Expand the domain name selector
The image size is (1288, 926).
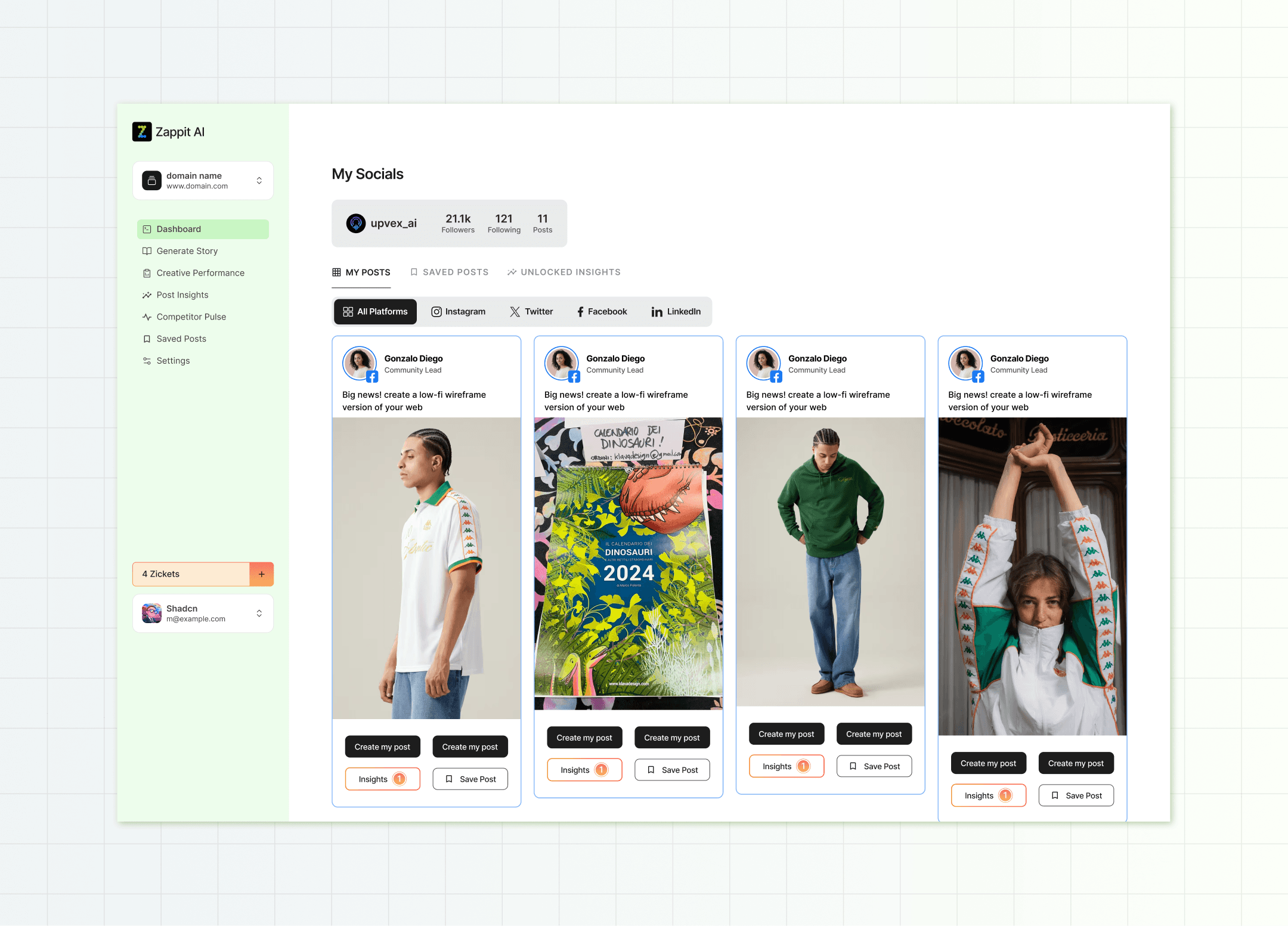coord(259,181)
